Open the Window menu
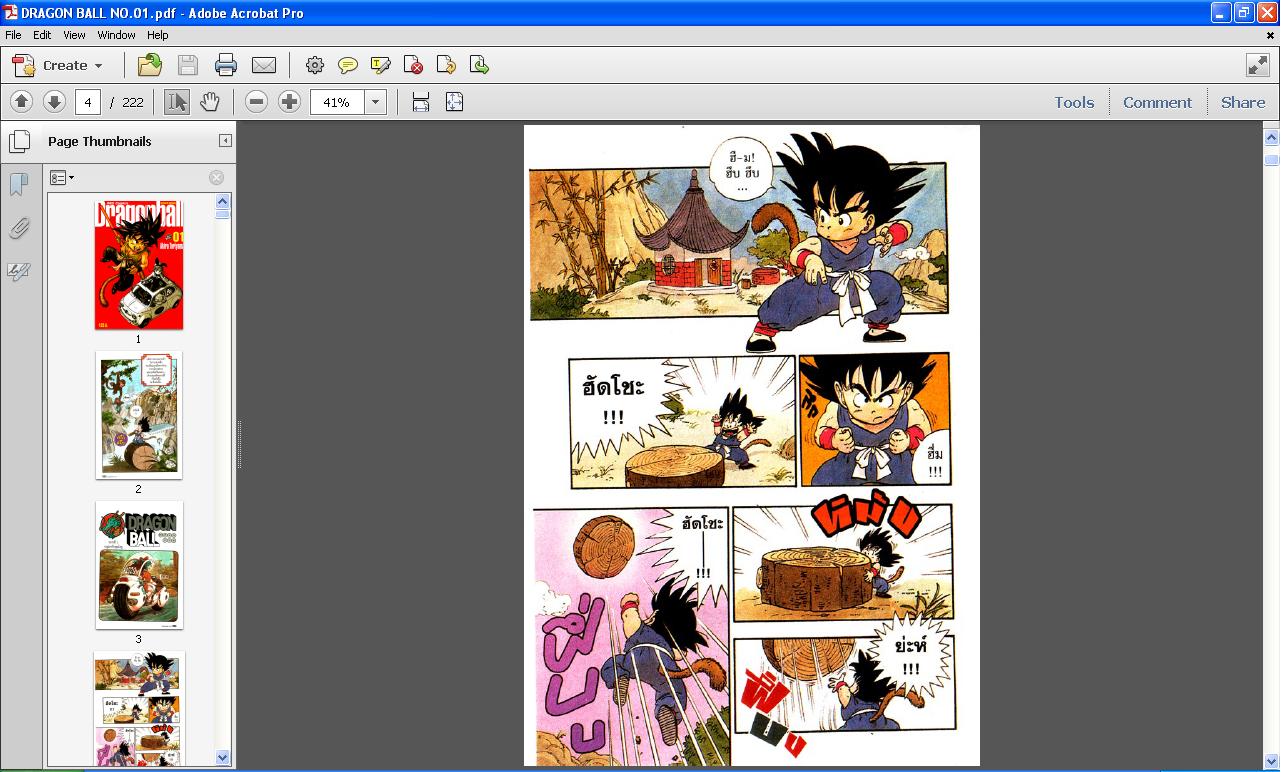Viewport: 1281px width, 772px height. click(116, 35)
